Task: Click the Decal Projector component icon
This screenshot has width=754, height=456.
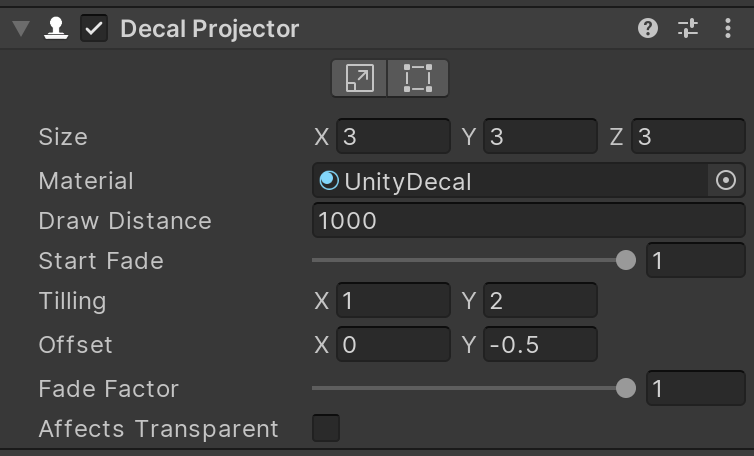Action: [54, 28]
